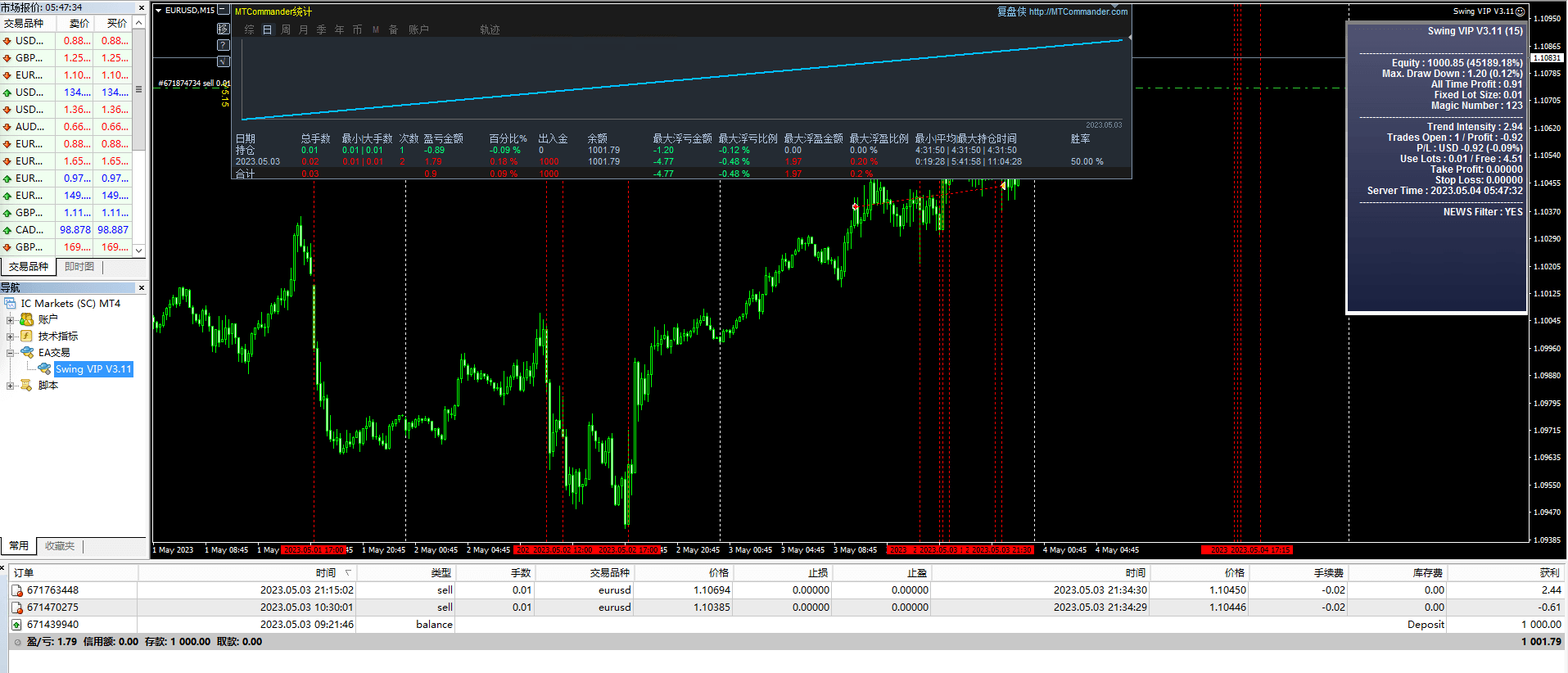Click the balance deposit icon for 671439940
The width and height of the screenshot is (1568, 673).
coord(17,625)
